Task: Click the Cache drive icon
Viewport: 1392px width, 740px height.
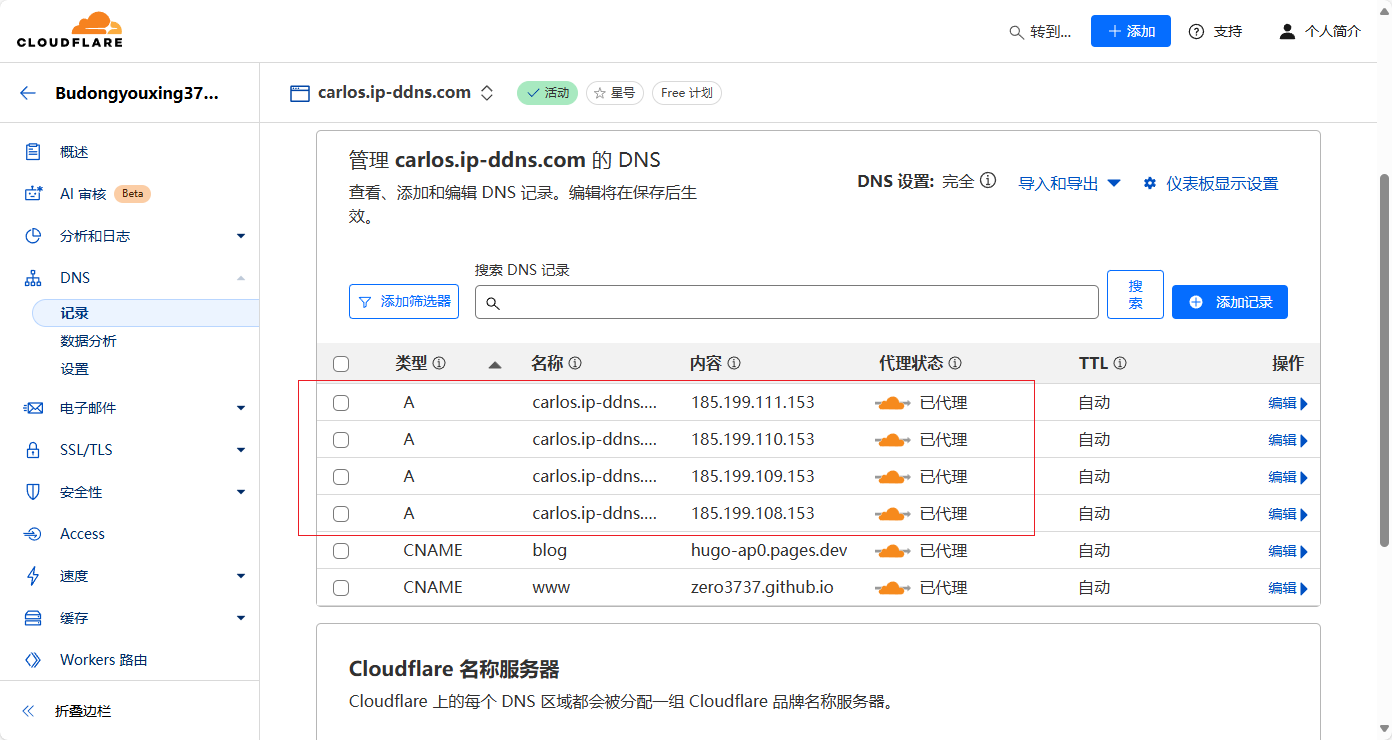Action: pos(33,618)
